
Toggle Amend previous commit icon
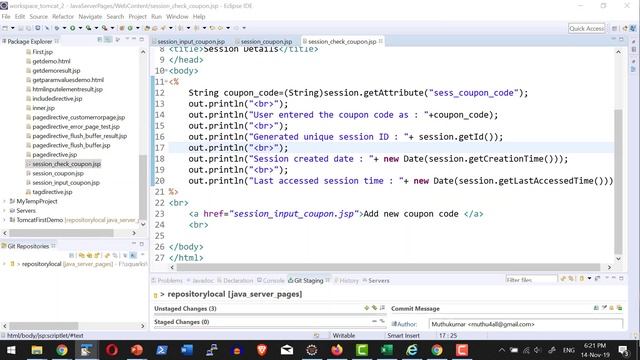coord(596,308)
